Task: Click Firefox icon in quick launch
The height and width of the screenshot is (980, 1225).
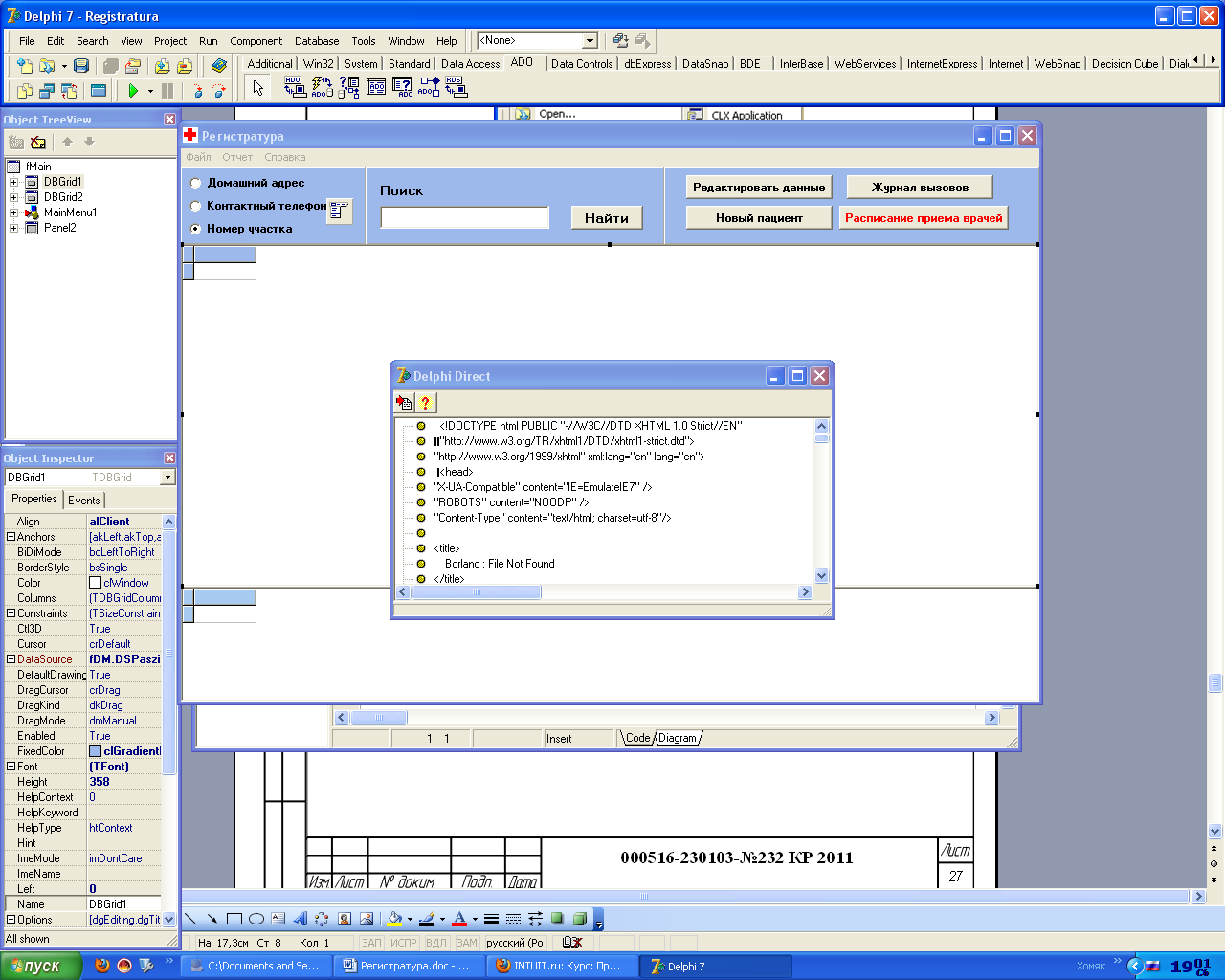Action: click(x=101, y=967)
